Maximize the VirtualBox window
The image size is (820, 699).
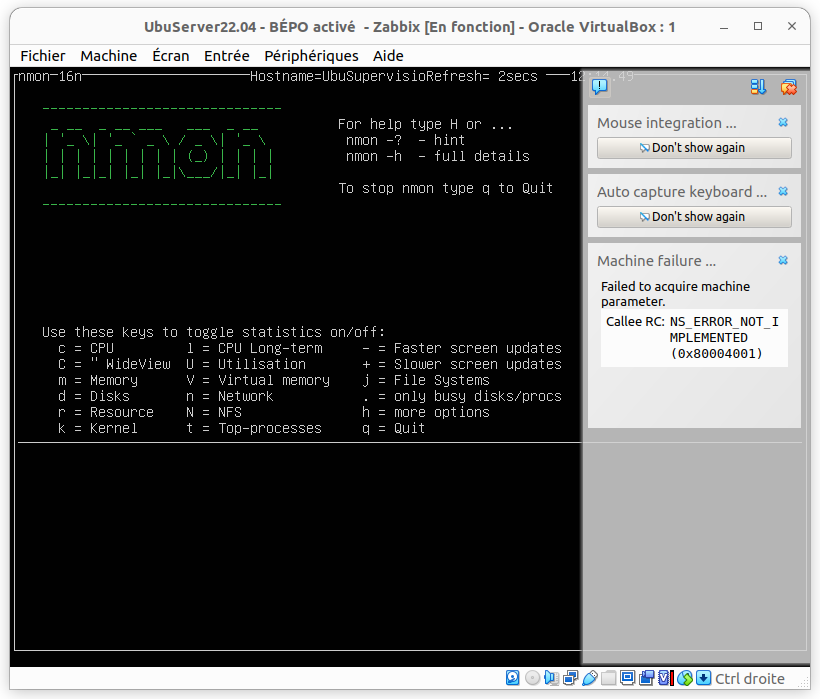tap(758, 26)
